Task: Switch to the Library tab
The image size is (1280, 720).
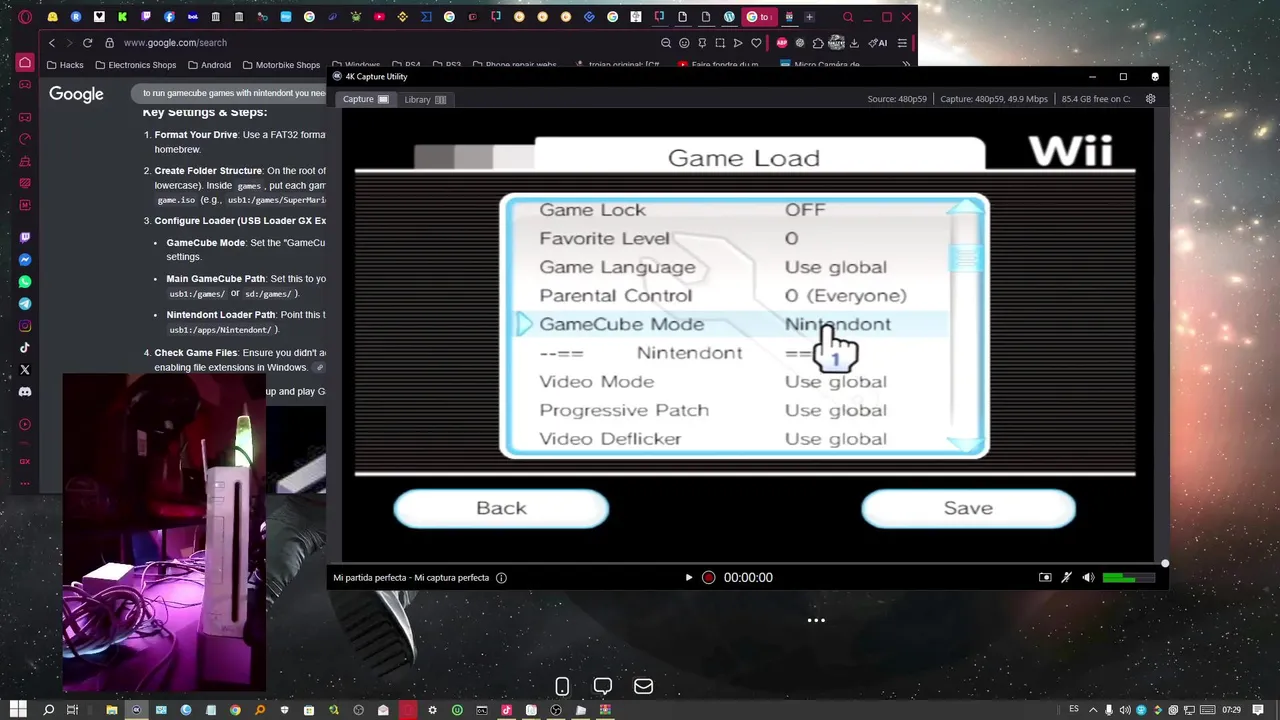Action: 425,99
